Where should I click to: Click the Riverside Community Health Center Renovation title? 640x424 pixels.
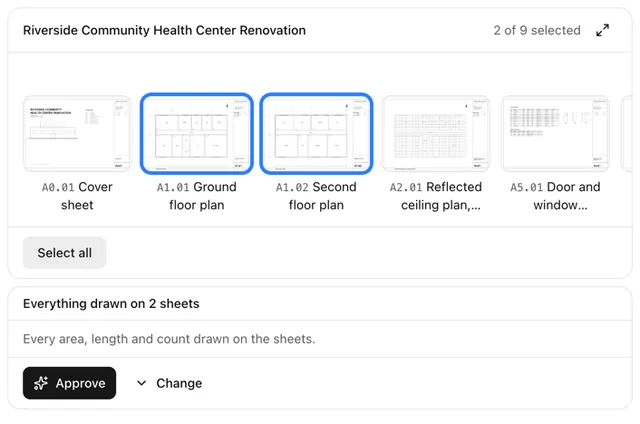(x=164, y=30)
